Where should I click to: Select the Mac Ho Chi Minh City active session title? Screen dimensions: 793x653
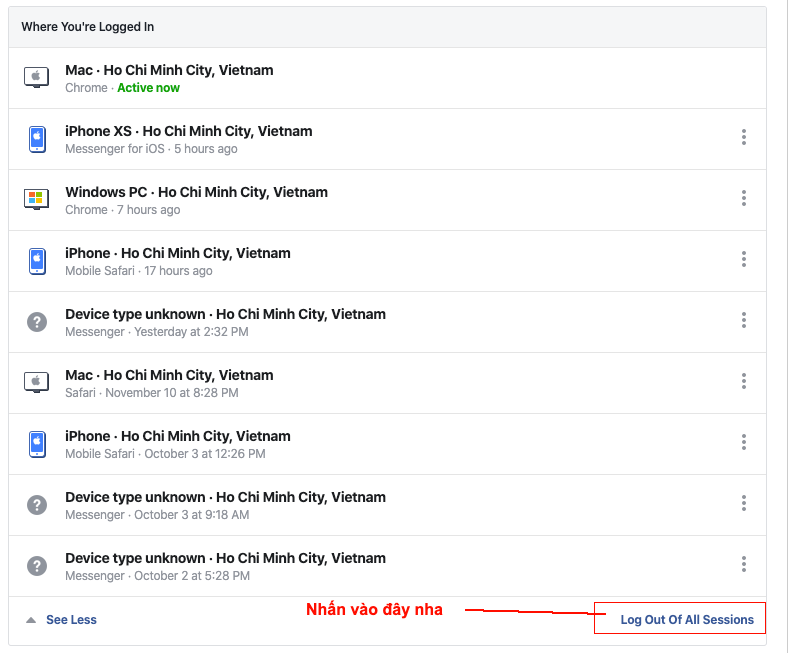coord(169,70)
